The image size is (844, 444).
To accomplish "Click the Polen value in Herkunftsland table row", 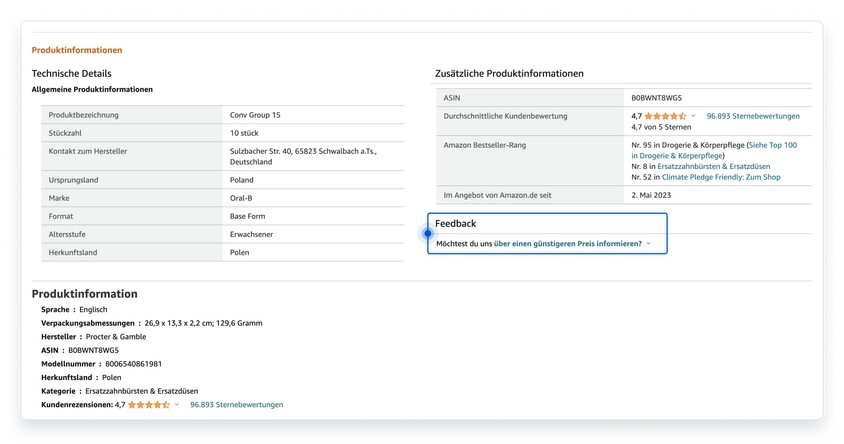I will click(240, 252).
